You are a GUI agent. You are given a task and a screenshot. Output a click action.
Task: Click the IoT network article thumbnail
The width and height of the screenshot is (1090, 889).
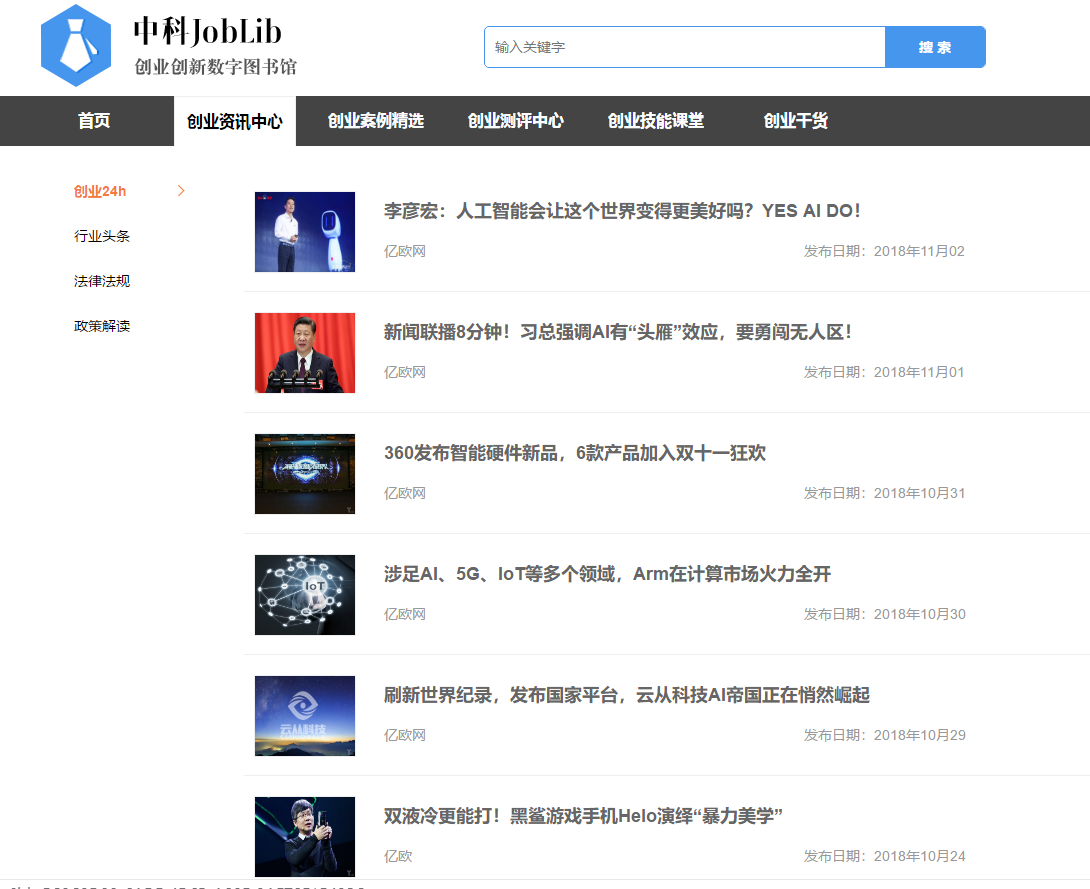point(305,595)
